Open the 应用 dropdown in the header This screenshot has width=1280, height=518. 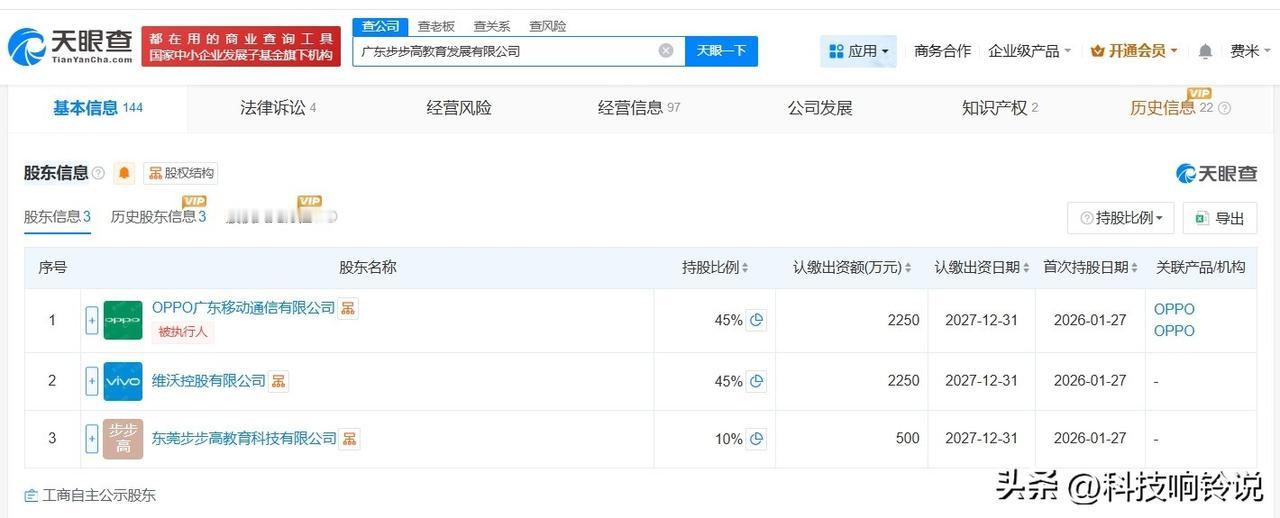[858, 51]
